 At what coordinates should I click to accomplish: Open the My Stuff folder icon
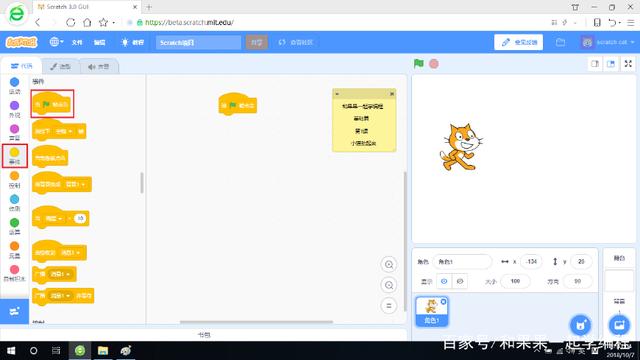pos(560,42)
